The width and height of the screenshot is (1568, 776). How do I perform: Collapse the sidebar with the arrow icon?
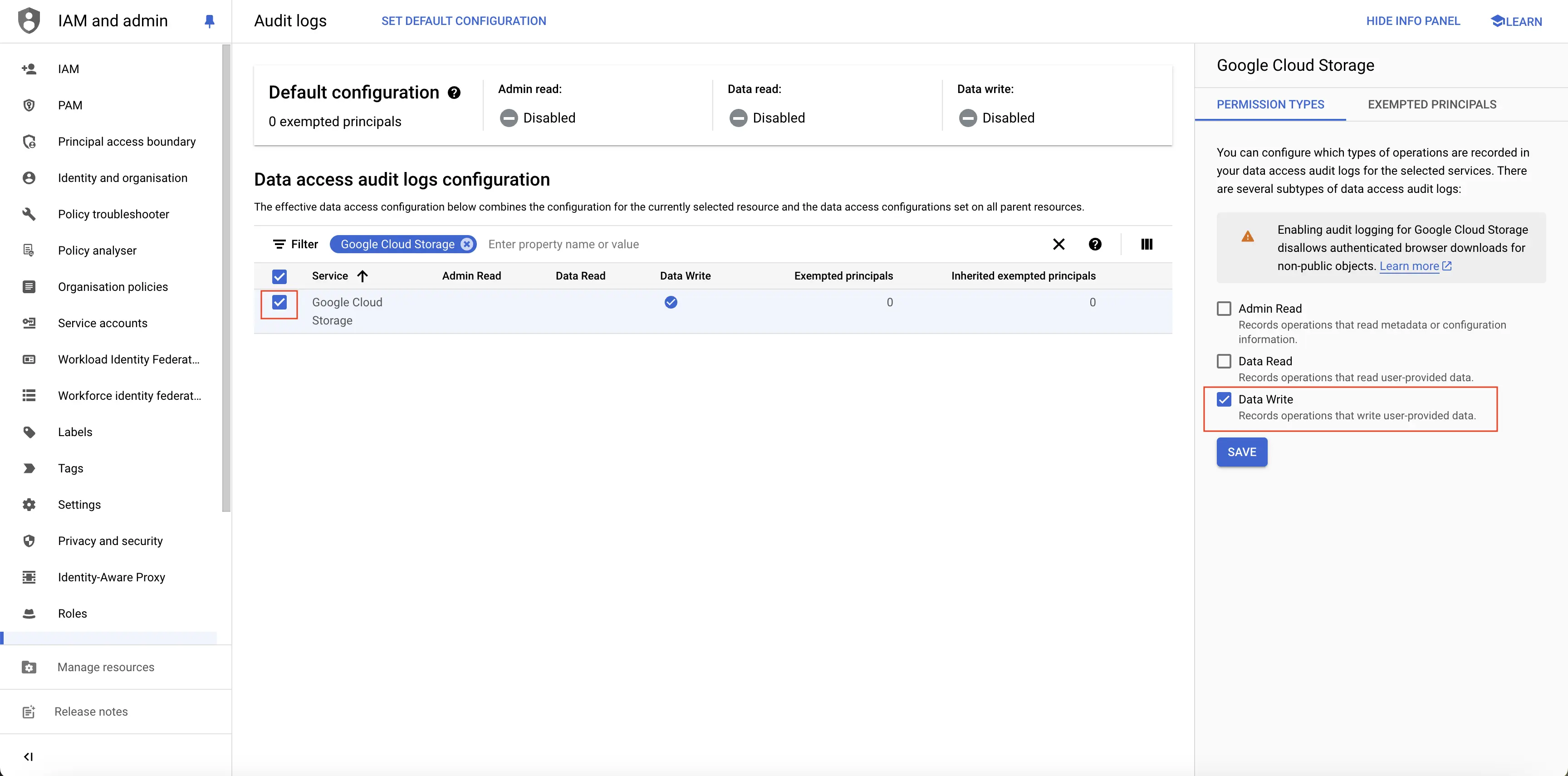(28, 756)
